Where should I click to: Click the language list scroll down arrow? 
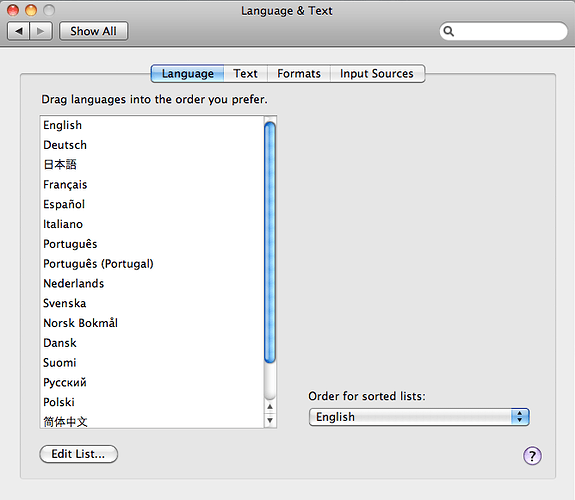[x=270, y=420]
